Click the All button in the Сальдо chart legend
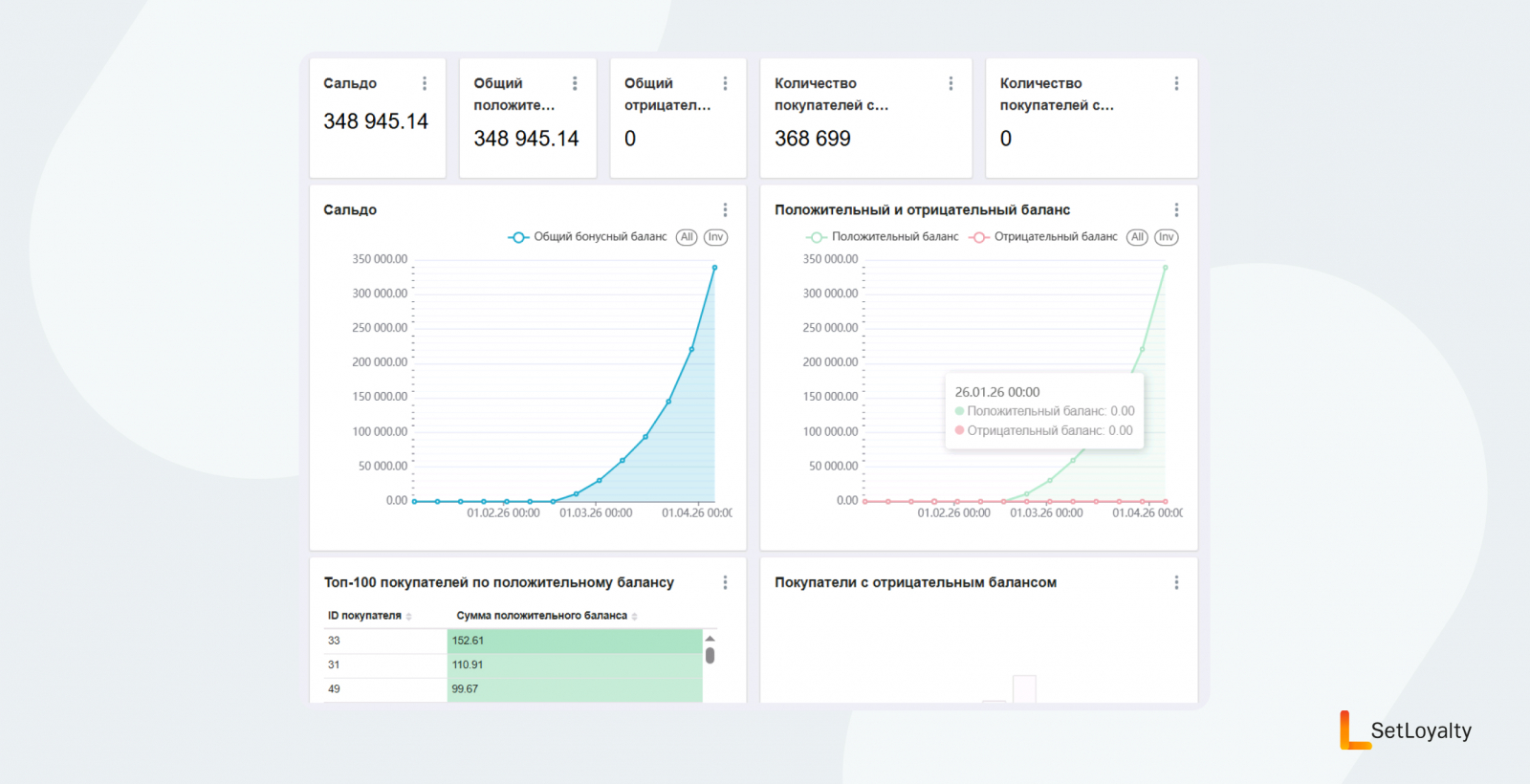The width and height of the screenshot is (1530, 784). pyautogui.click(x=687, y=237)
